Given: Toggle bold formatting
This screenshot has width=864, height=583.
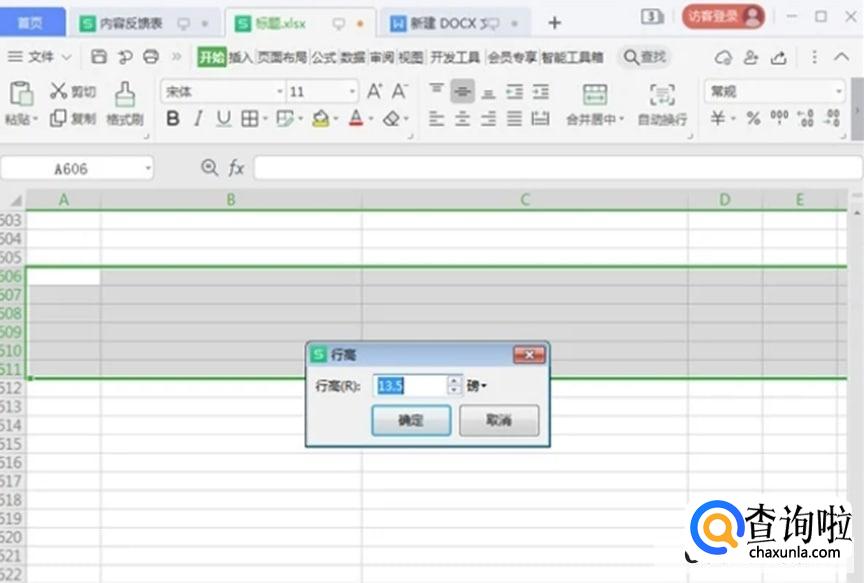Looking at the screenshot, I should [x=172, y=118].
